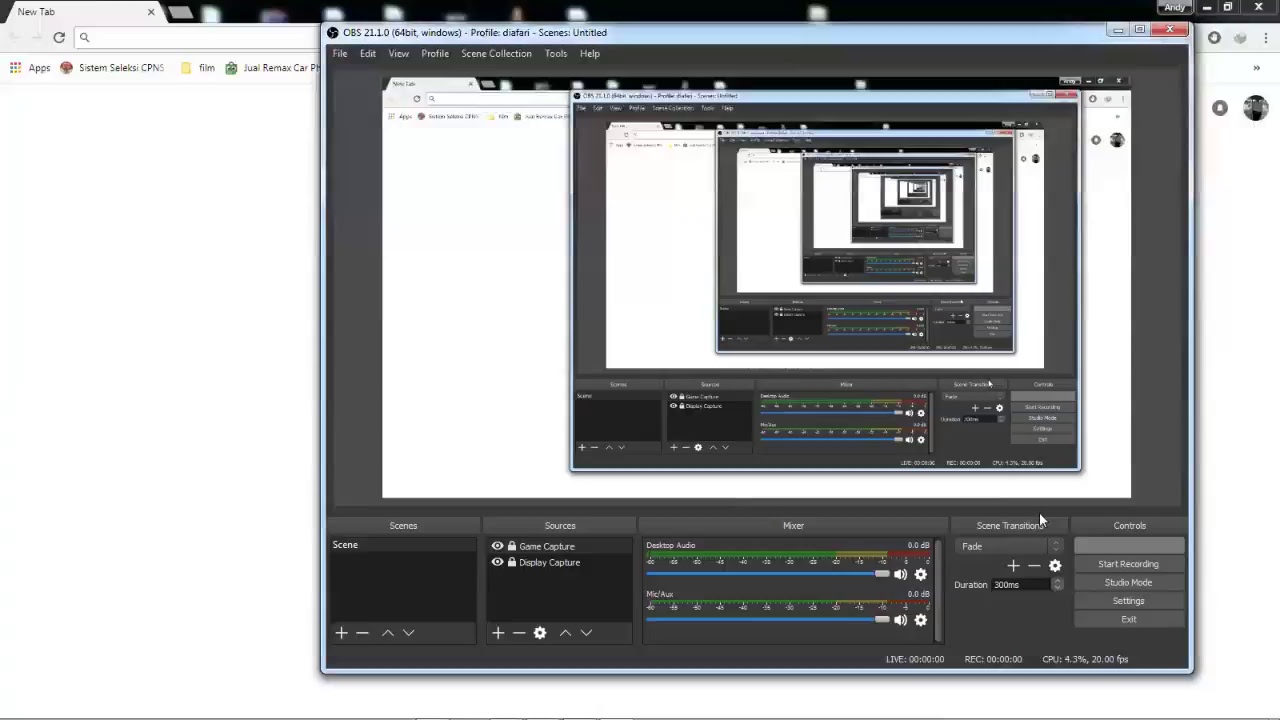This screenshot has width=1280, height=720.
Task: Click the LIVE timer in status bar
Action: 915,660
